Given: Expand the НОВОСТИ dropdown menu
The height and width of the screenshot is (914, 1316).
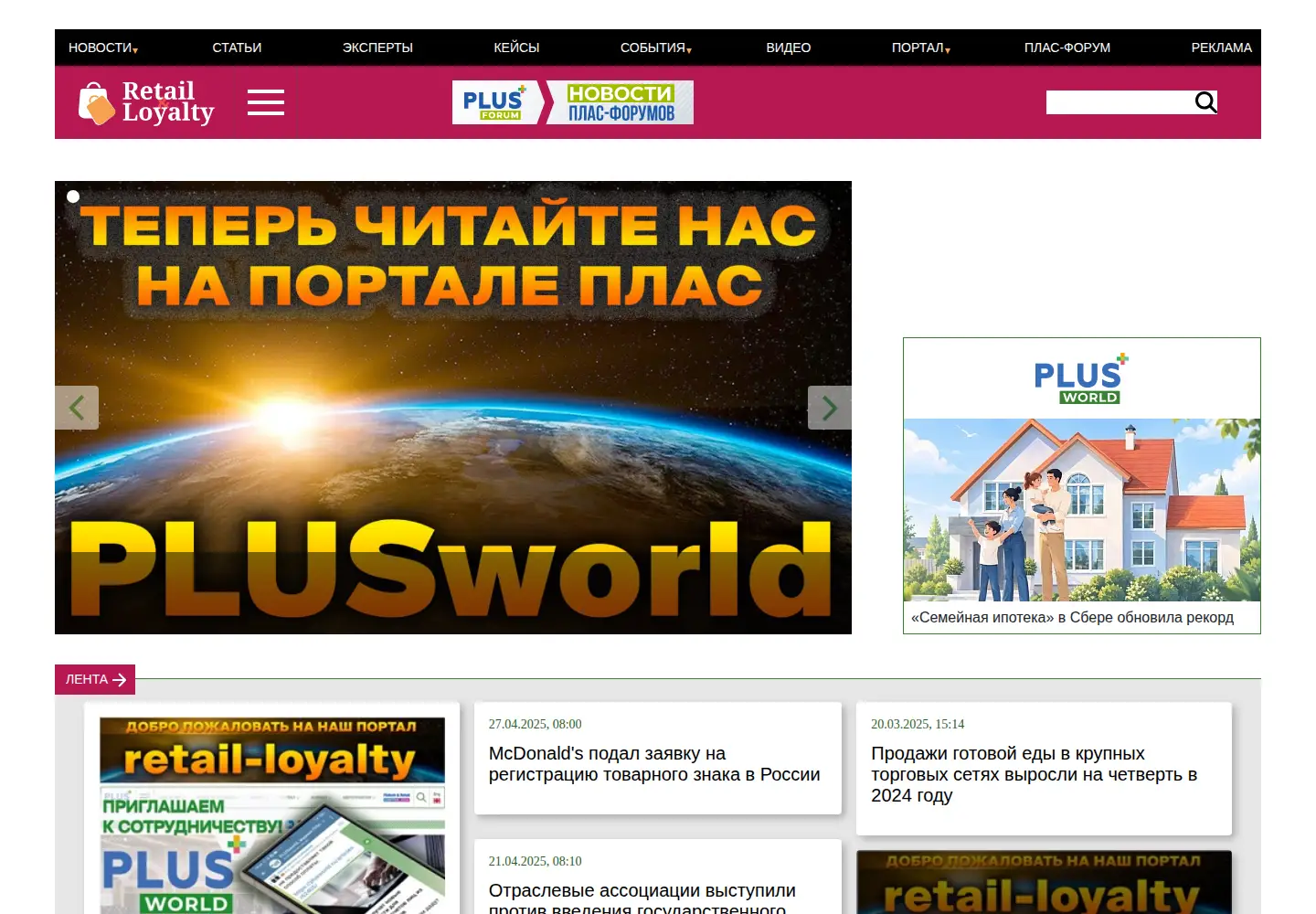Looking at the screenshot, I should [102, 48].
